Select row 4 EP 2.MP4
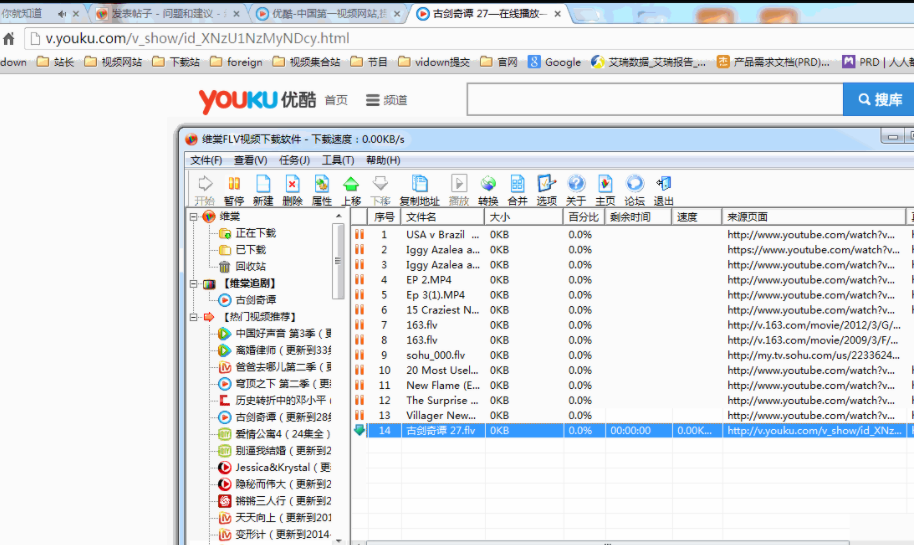Image resolution: width=914 pixels, height=545 pixels. pyautogui.click(x=630, y=280)
